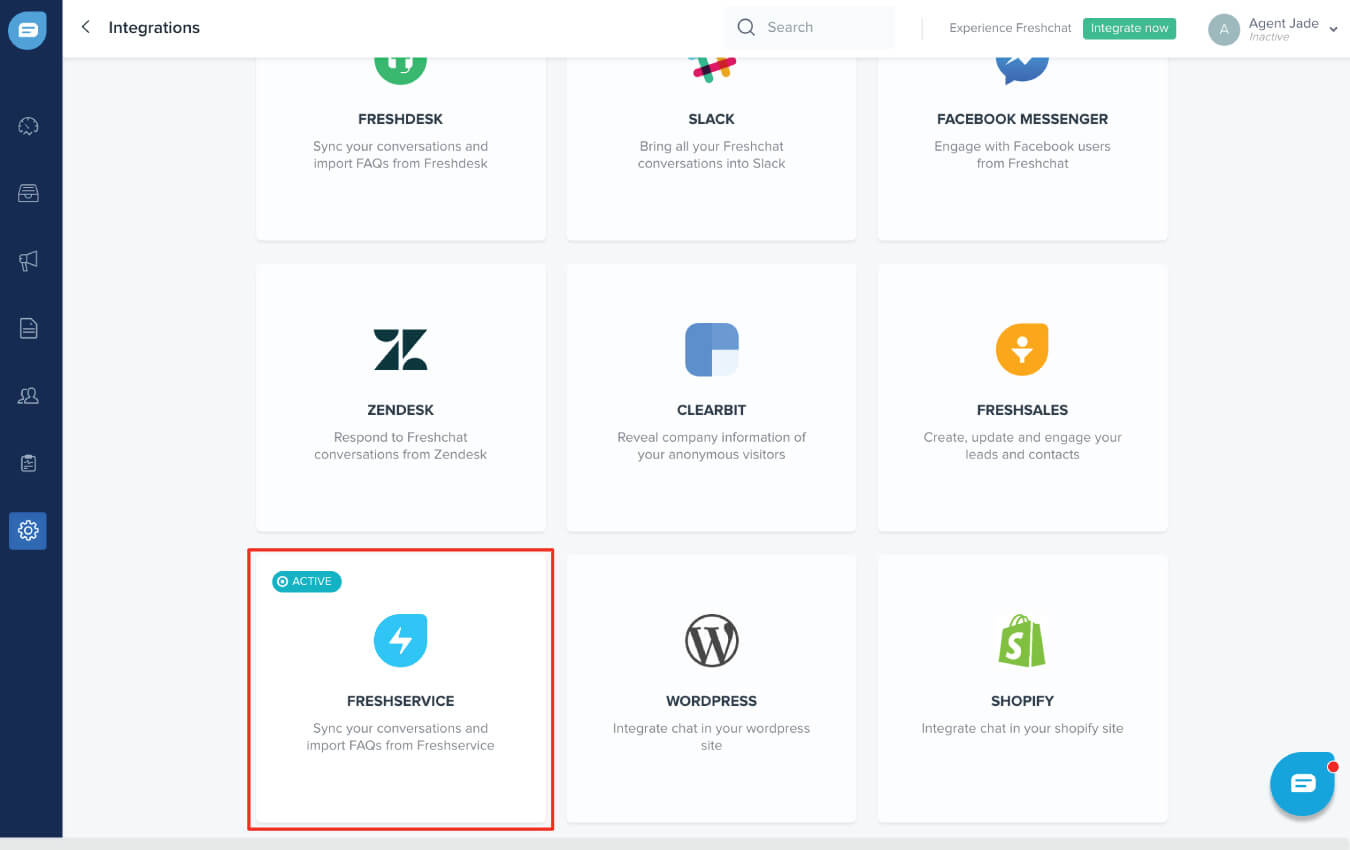Click 'Respond to Freshchat conversations from Zendesk' description
This screenshot has width=1350, height=850.
coord(400,446)
